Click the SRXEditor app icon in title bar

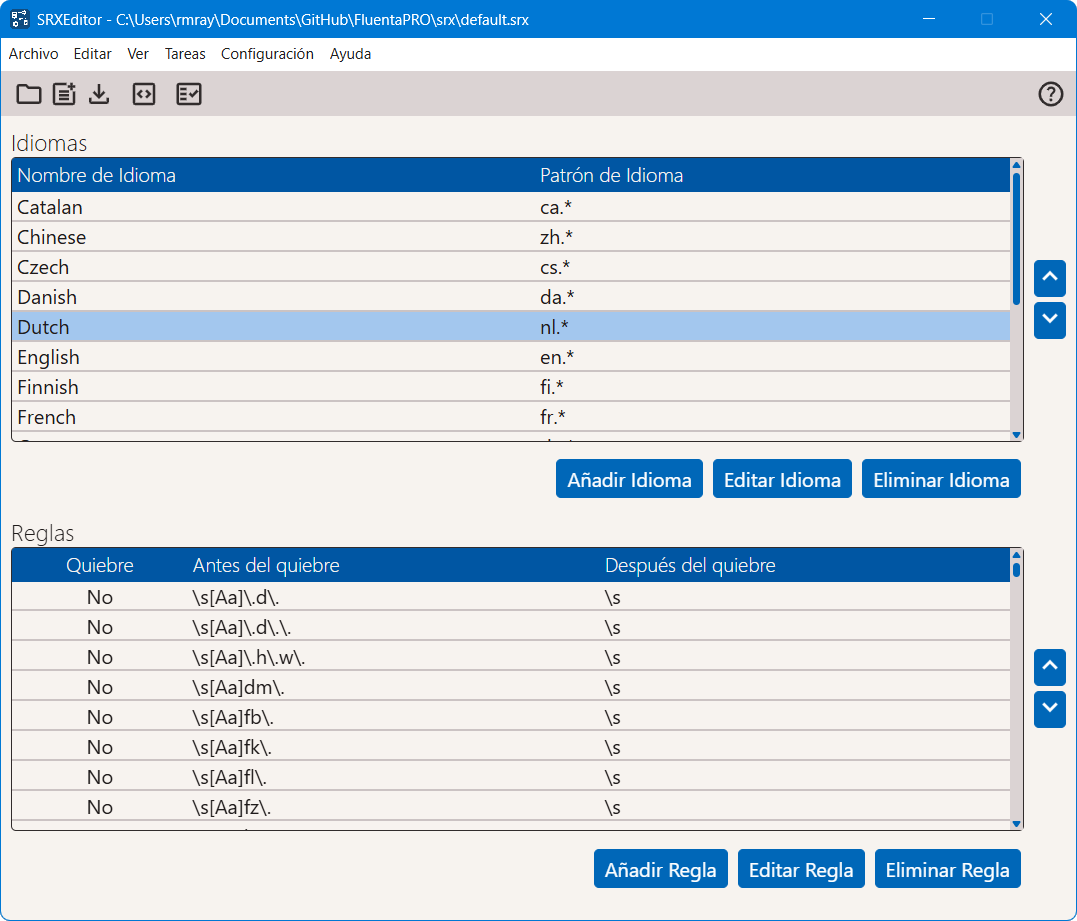point(19,19)
